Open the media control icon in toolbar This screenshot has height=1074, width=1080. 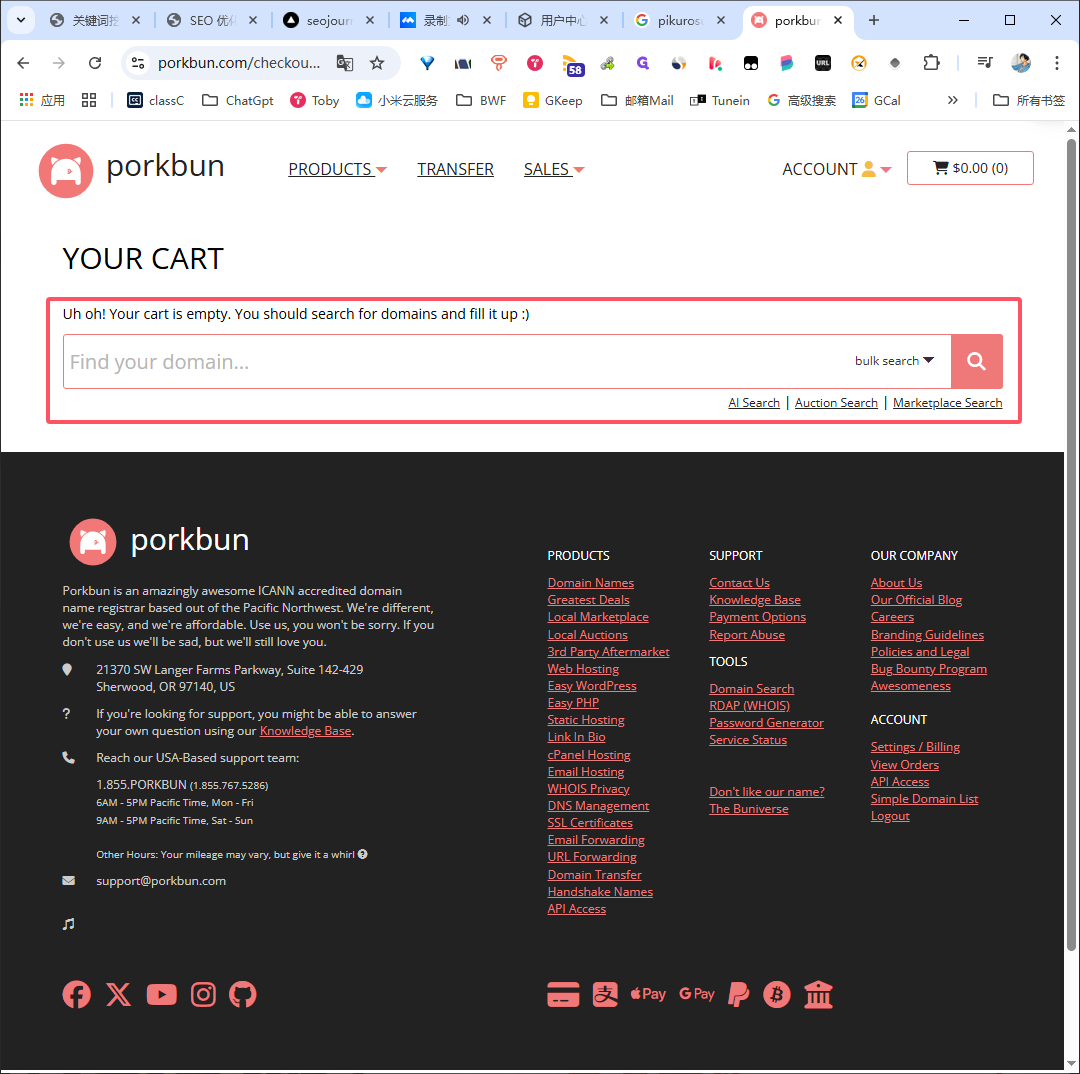pos(985,63)
